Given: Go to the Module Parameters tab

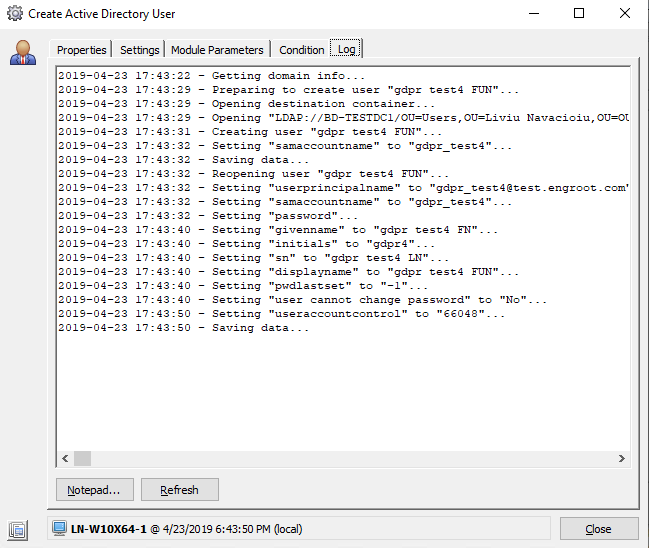Looking at the screenshot, I should (x=218, y=50).
